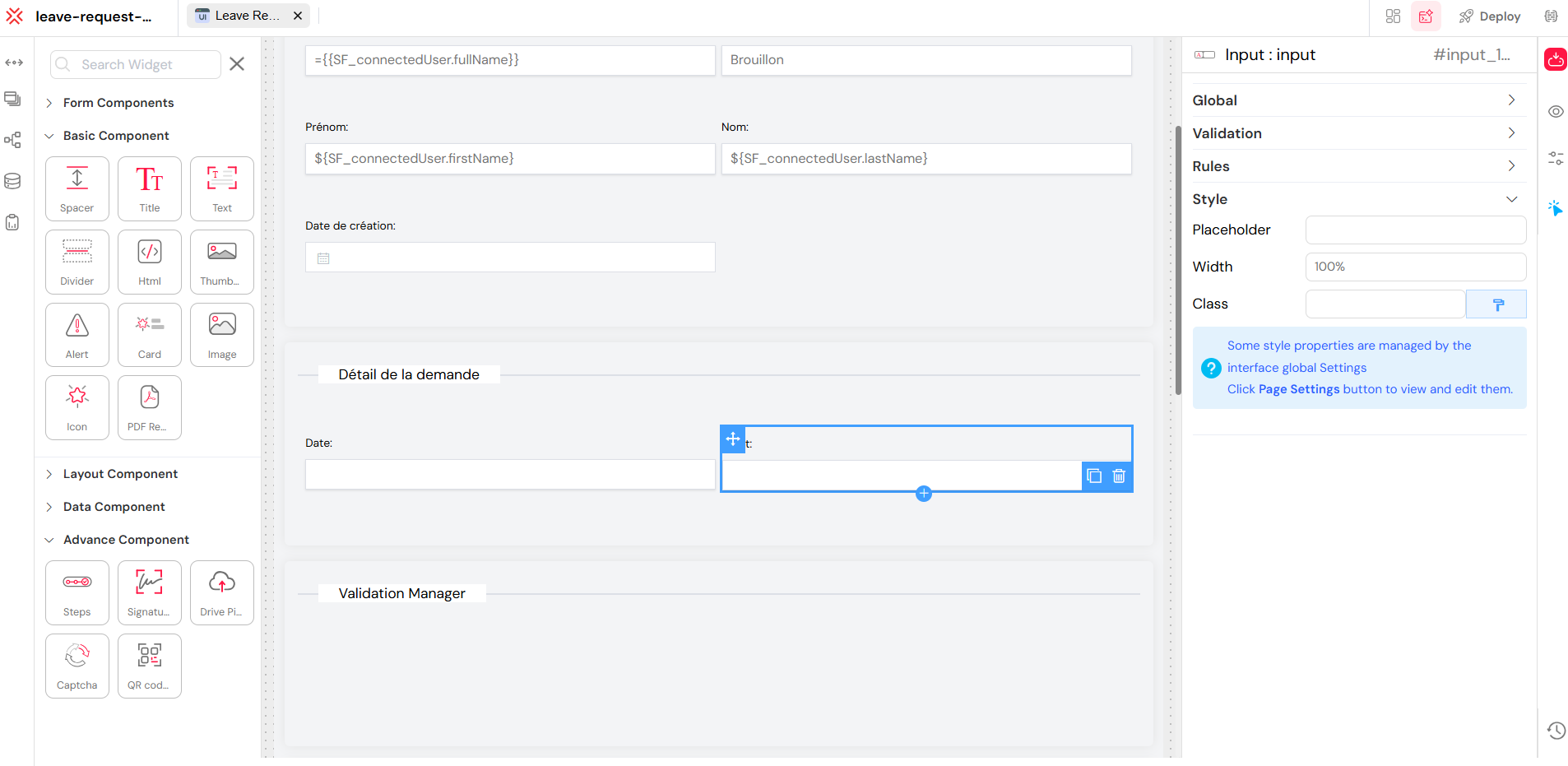Click the Deploy button
This screenshot has height=766, width=1568.
coord(1490,16)
